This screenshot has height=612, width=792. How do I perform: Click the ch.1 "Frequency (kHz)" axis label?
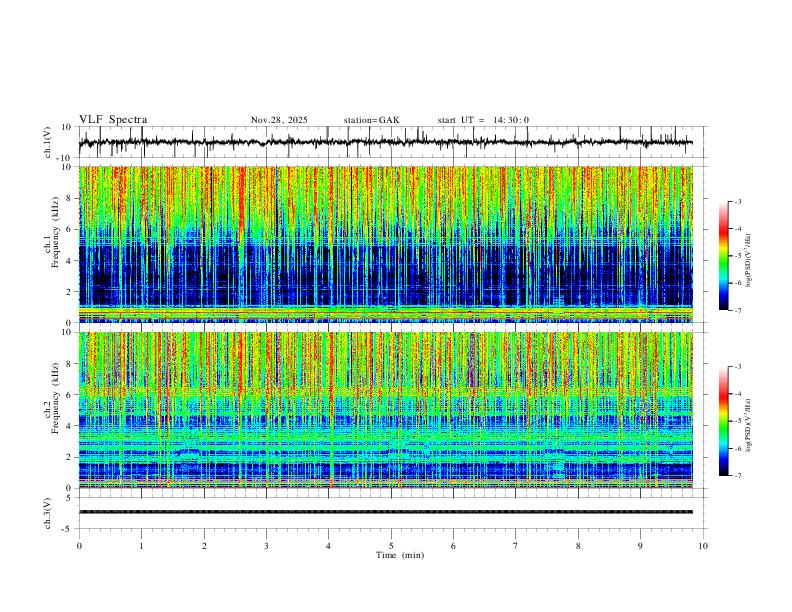pyautogui.click(x=55, y=233)
